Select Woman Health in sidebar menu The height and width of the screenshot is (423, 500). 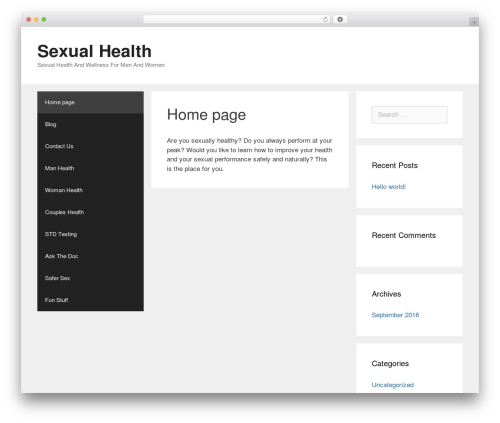[x=90, y=190]
